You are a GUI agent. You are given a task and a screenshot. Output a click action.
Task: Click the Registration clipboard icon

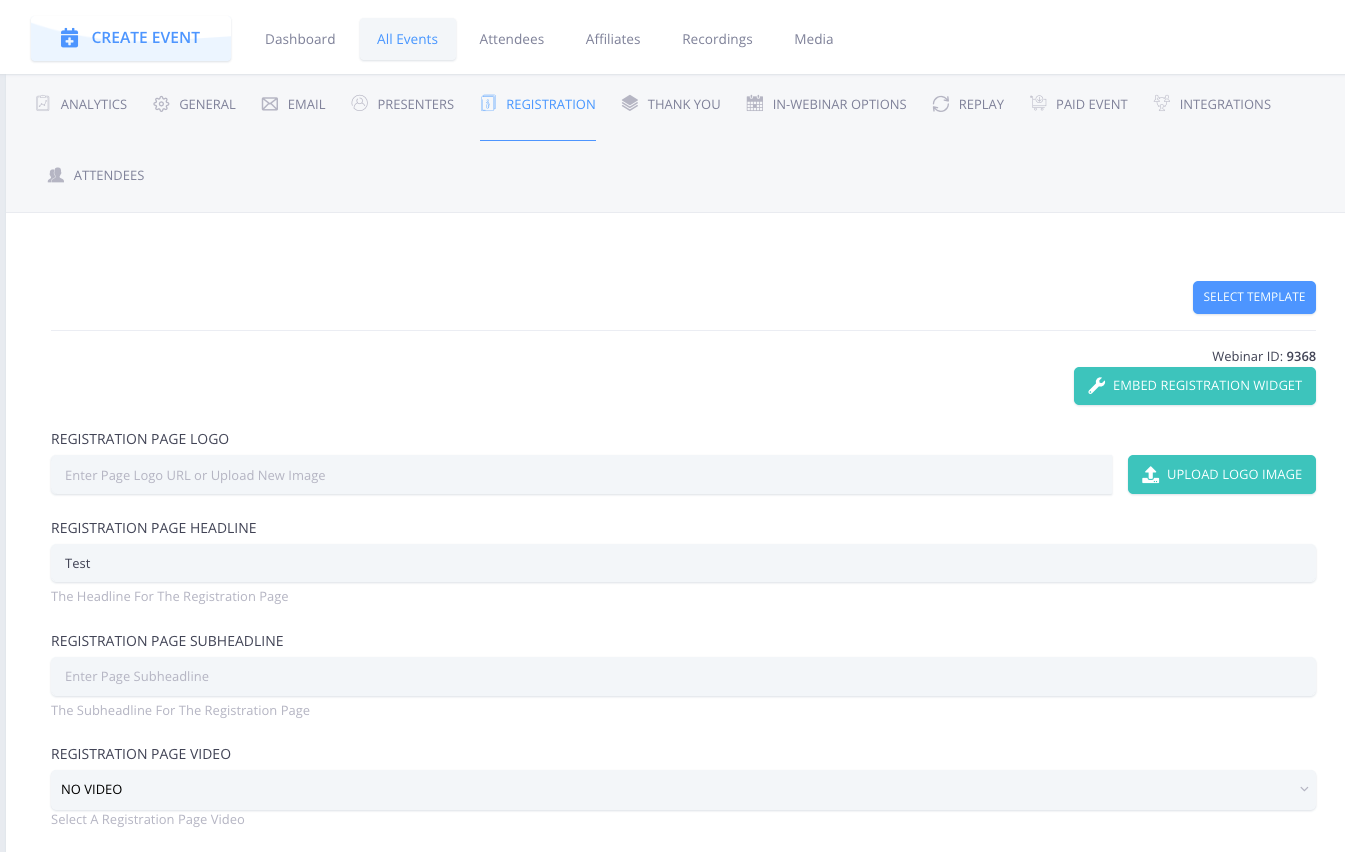point(488,103)
